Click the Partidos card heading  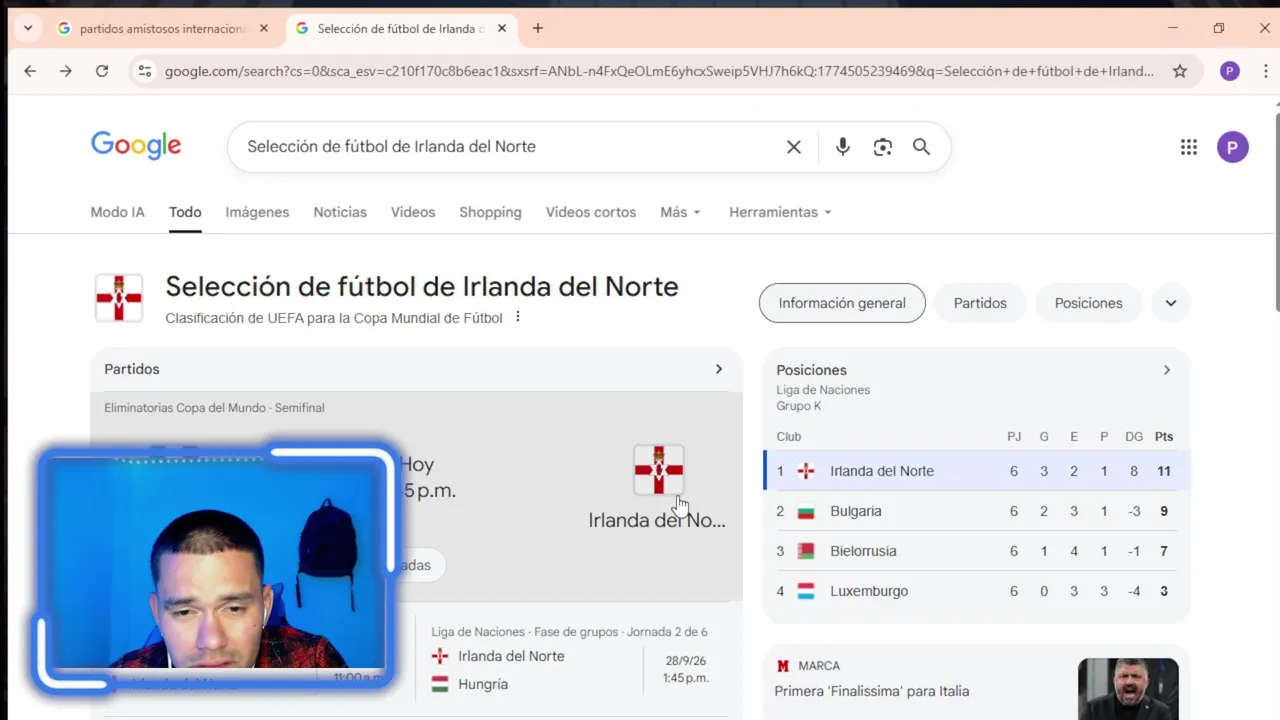(x=132, y=369)
